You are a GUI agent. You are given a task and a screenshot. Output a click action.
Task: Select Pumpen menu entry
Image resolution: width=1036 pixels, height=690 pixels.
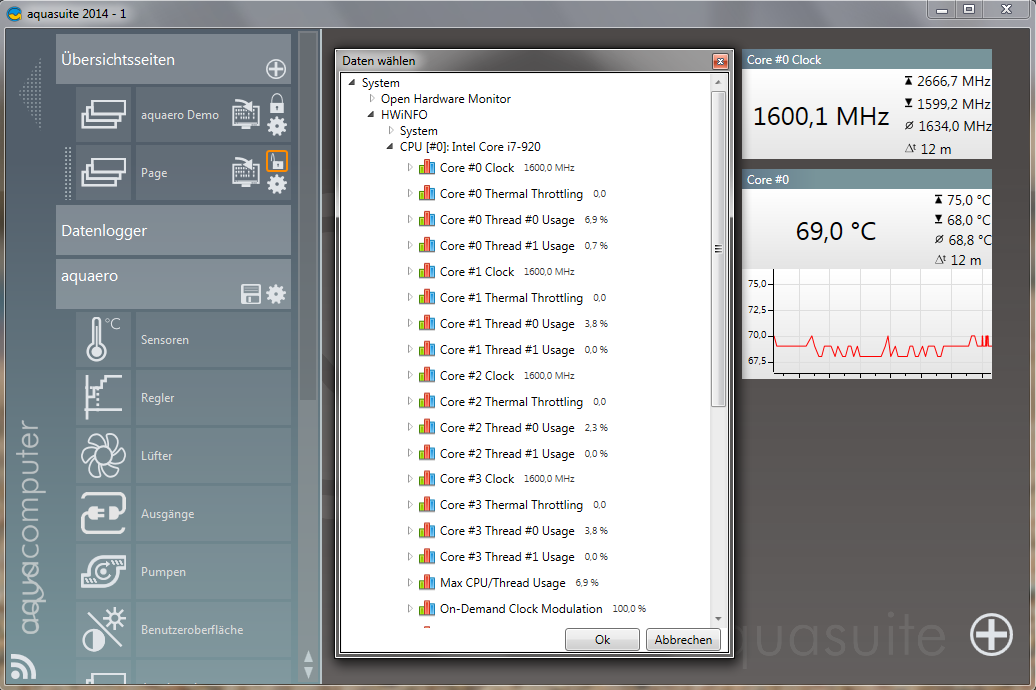(x=213, y=572)
